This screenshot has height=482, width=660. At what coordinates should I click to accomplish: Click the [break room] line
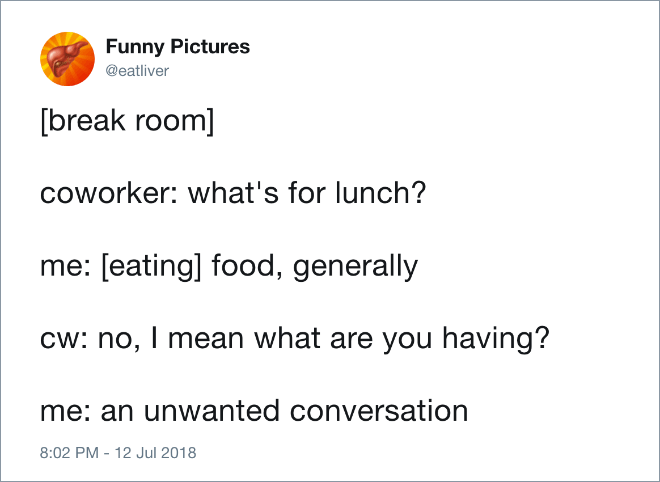tap(128, 121)
